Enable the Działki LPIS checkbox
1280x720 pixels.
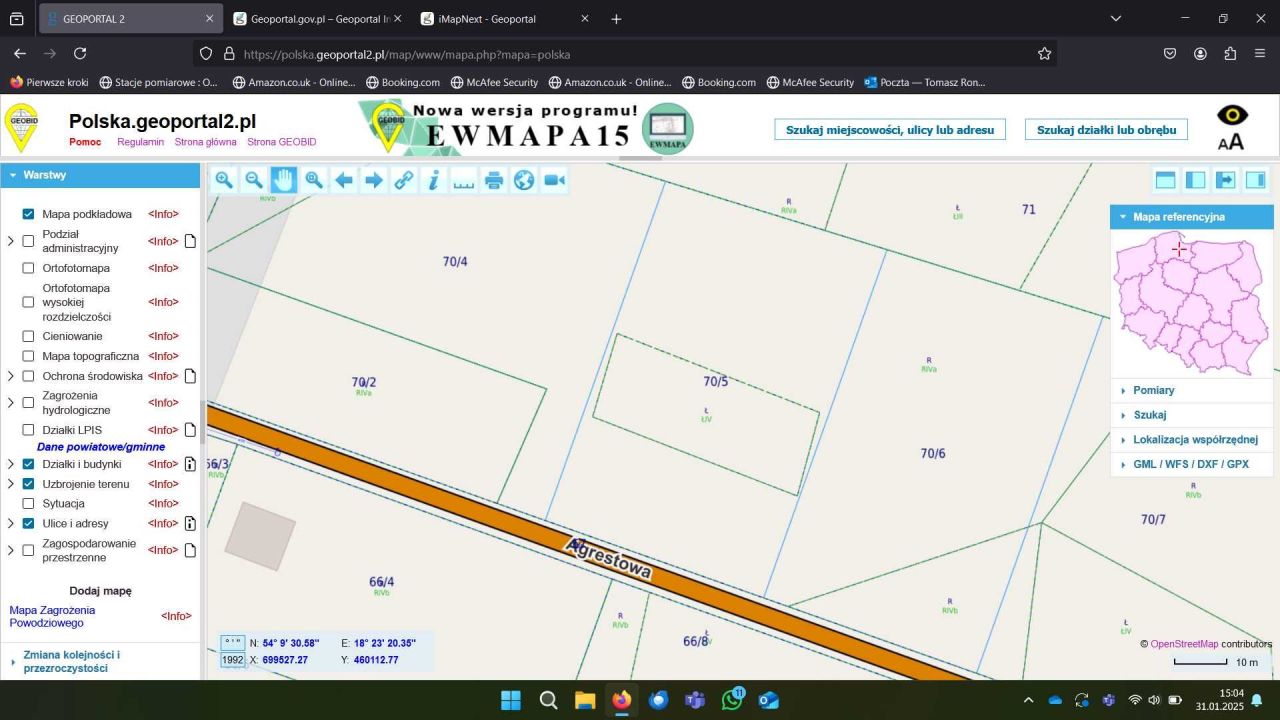(28, 430)
